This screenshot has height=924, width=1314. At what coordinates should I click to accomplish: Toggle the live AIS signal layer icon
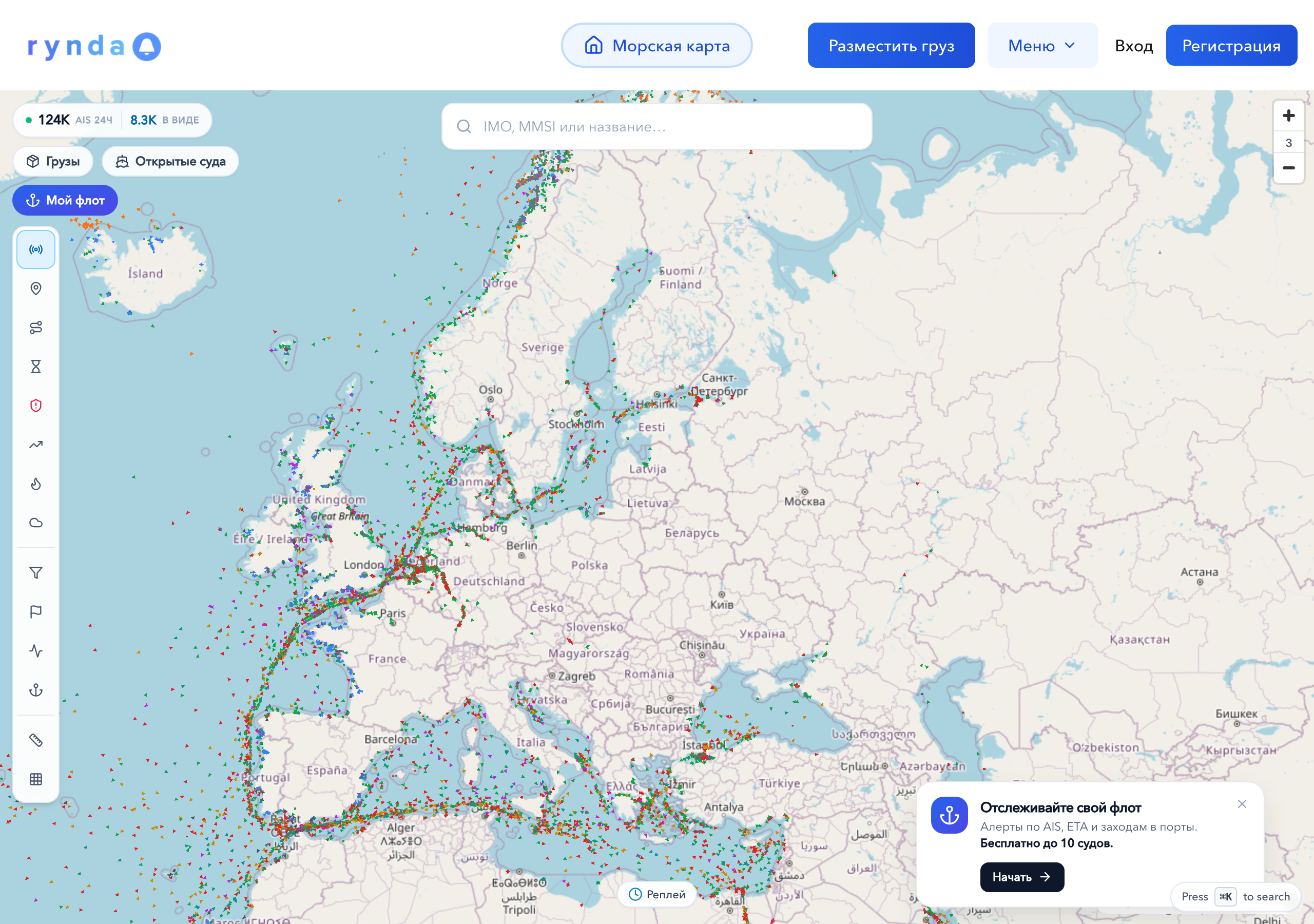tap(35, 249)
